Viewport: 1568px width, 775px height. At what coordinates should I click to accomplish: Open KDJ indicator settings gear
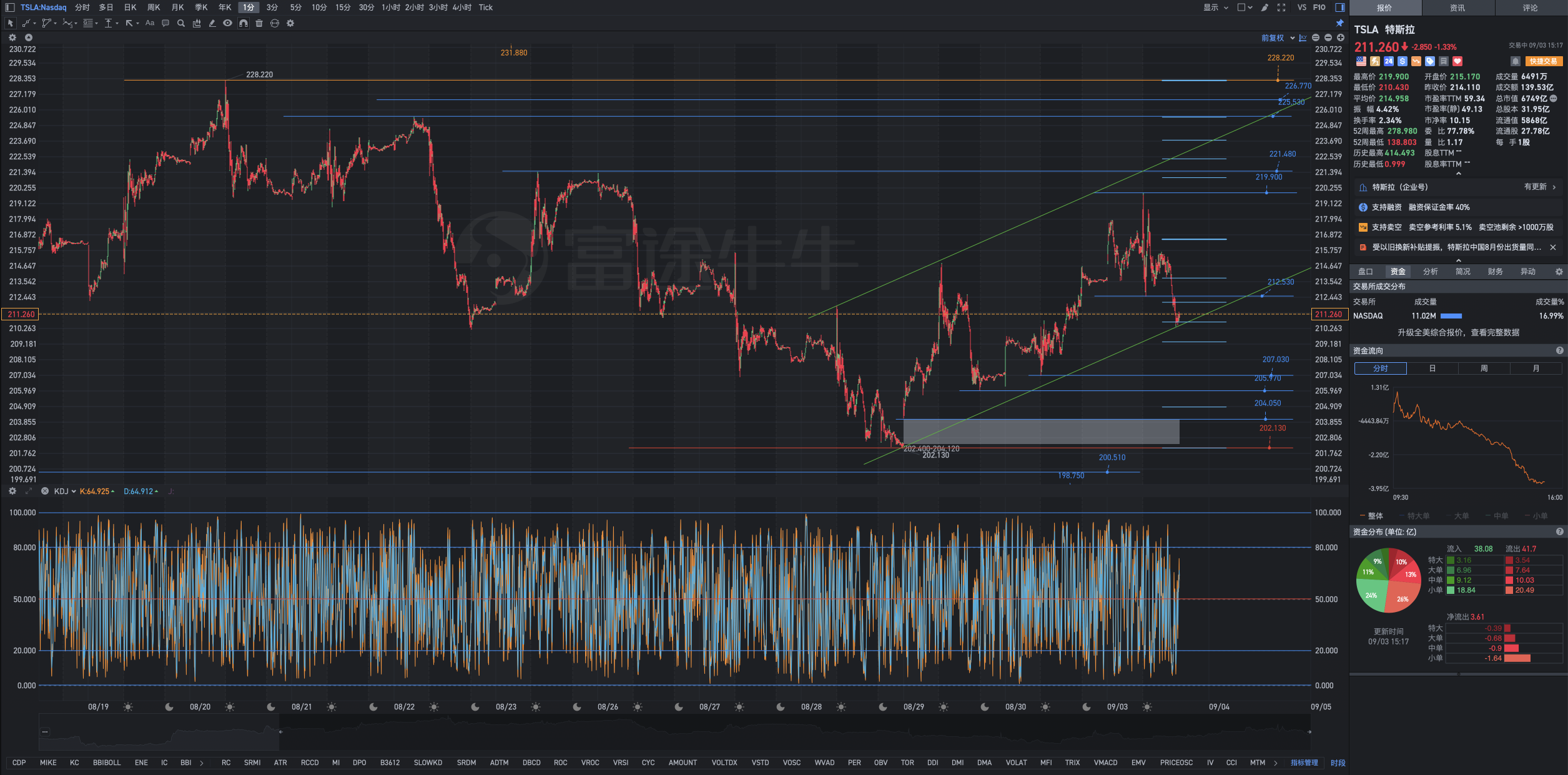coord(12,491)
